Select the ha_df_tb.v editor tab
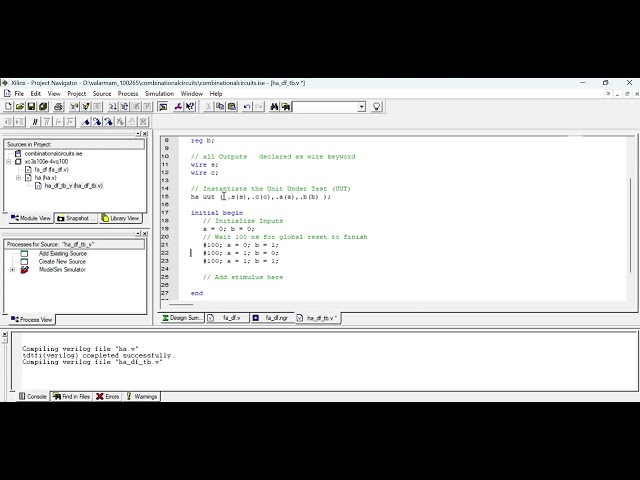Viewport: 640px width, 480px height. pos(318,318)
